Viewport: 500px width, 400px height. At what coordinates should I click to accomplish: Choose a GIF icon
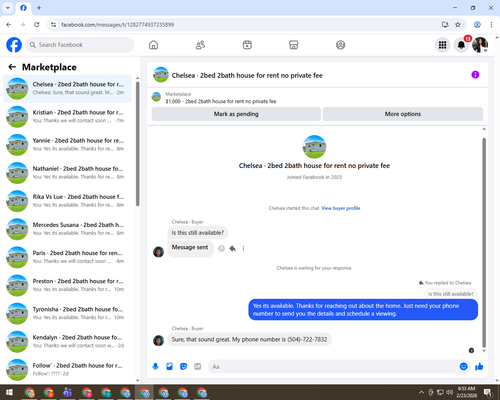point(197,367)
